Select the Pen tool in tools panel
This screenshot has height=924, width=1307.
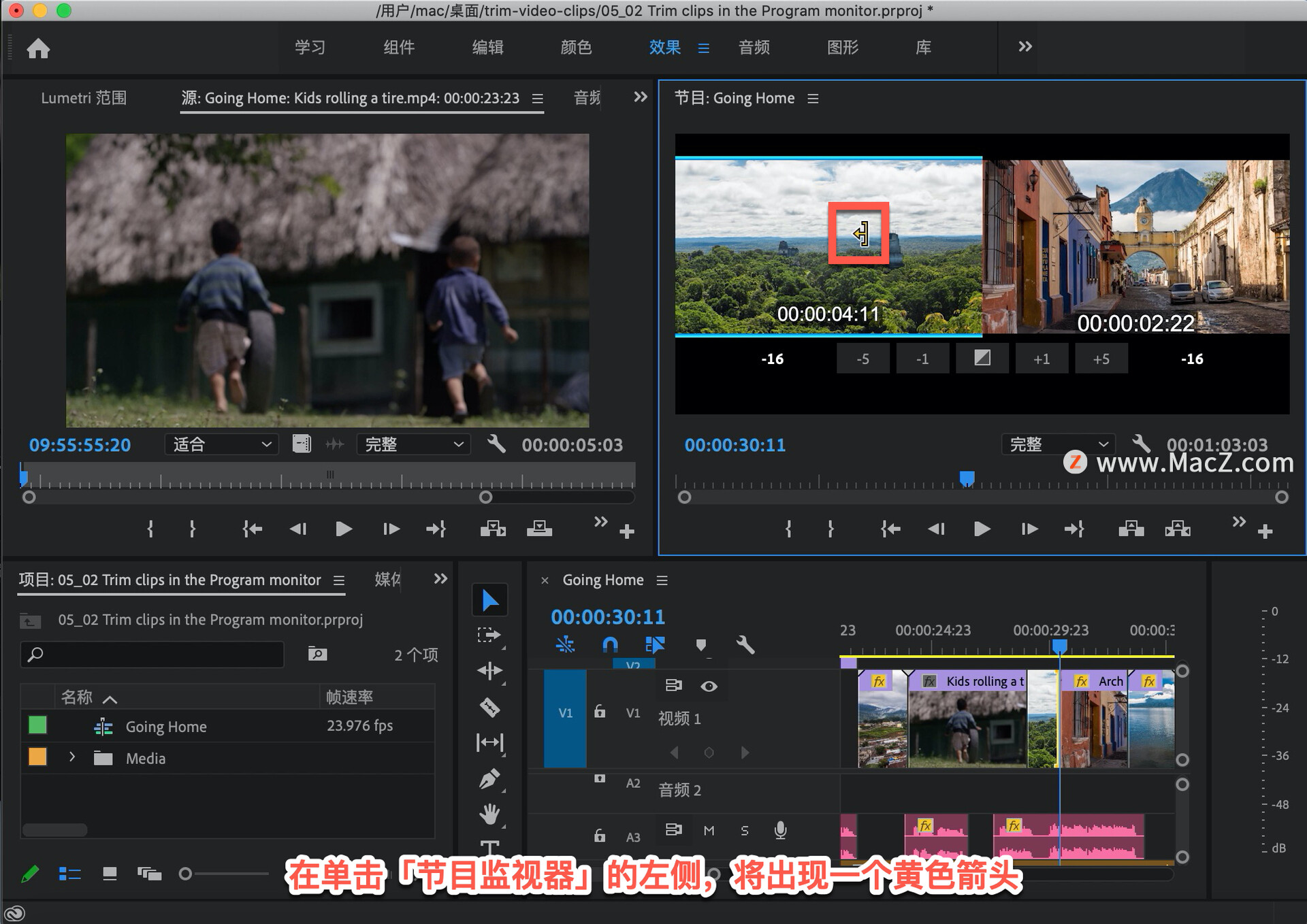click(x=489, y=778)
